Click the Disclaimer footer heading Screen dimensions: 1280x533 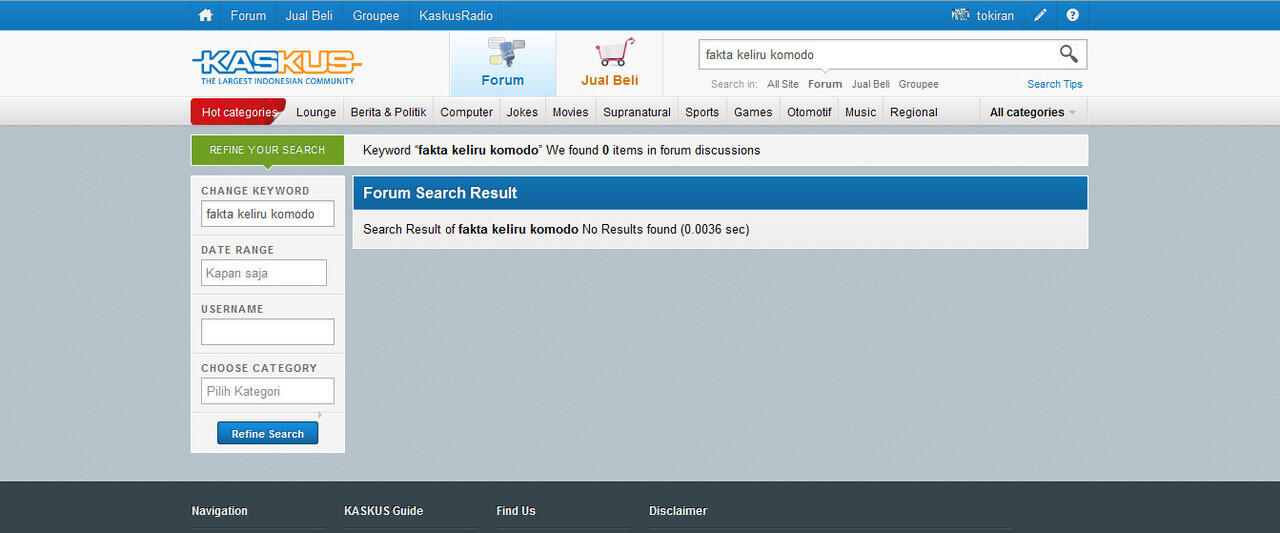point(678,511)
